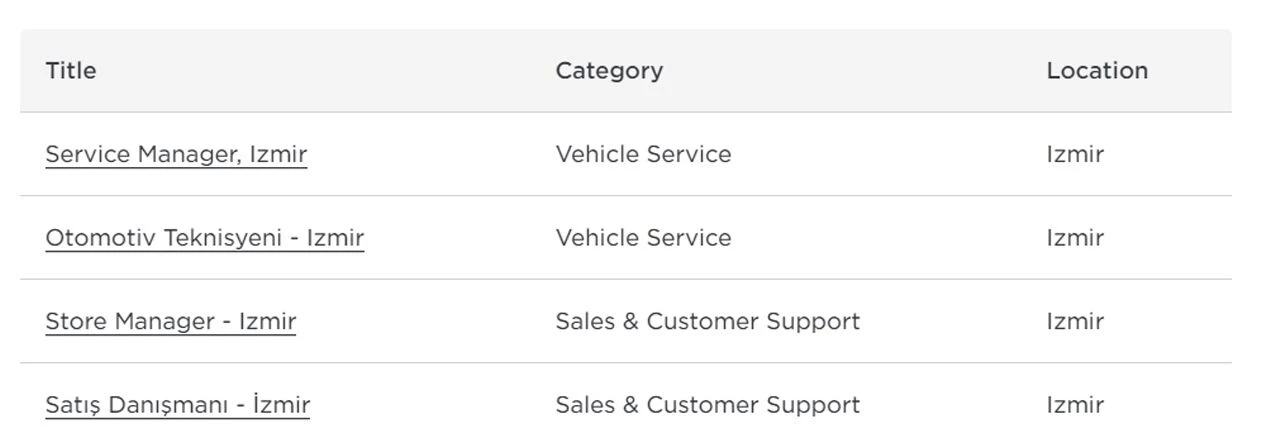Click Sales & Customer Support for Store Manager
1280x448 pixels.
[707, 321]
